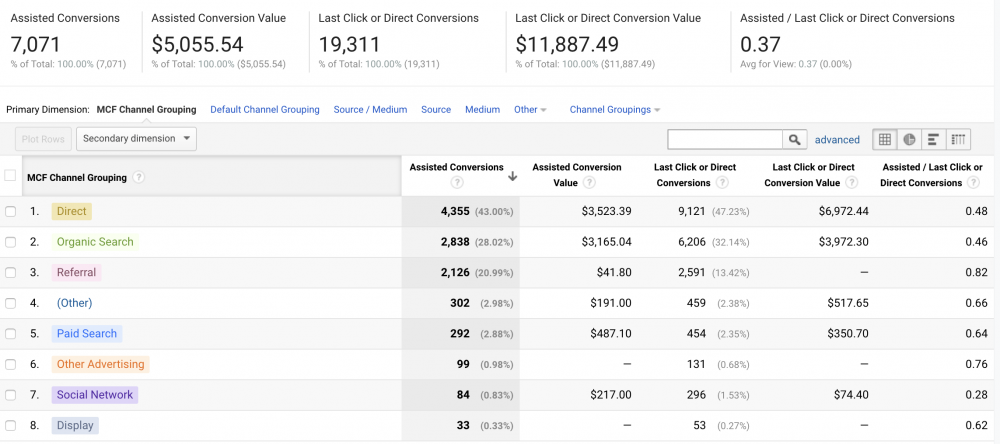
Task: Select Default Channel Grouping dimension
Action: 265,110
